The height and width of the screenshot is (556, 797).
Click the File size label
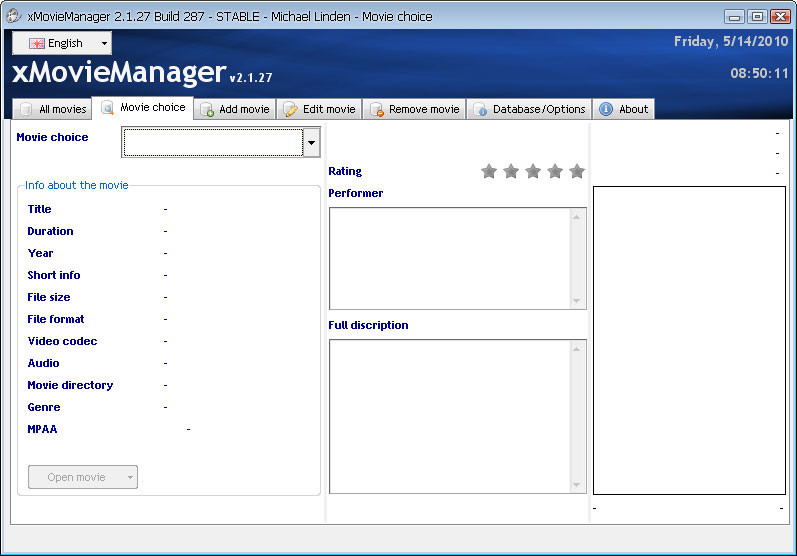pyautogui.click(x=48, y=297)
